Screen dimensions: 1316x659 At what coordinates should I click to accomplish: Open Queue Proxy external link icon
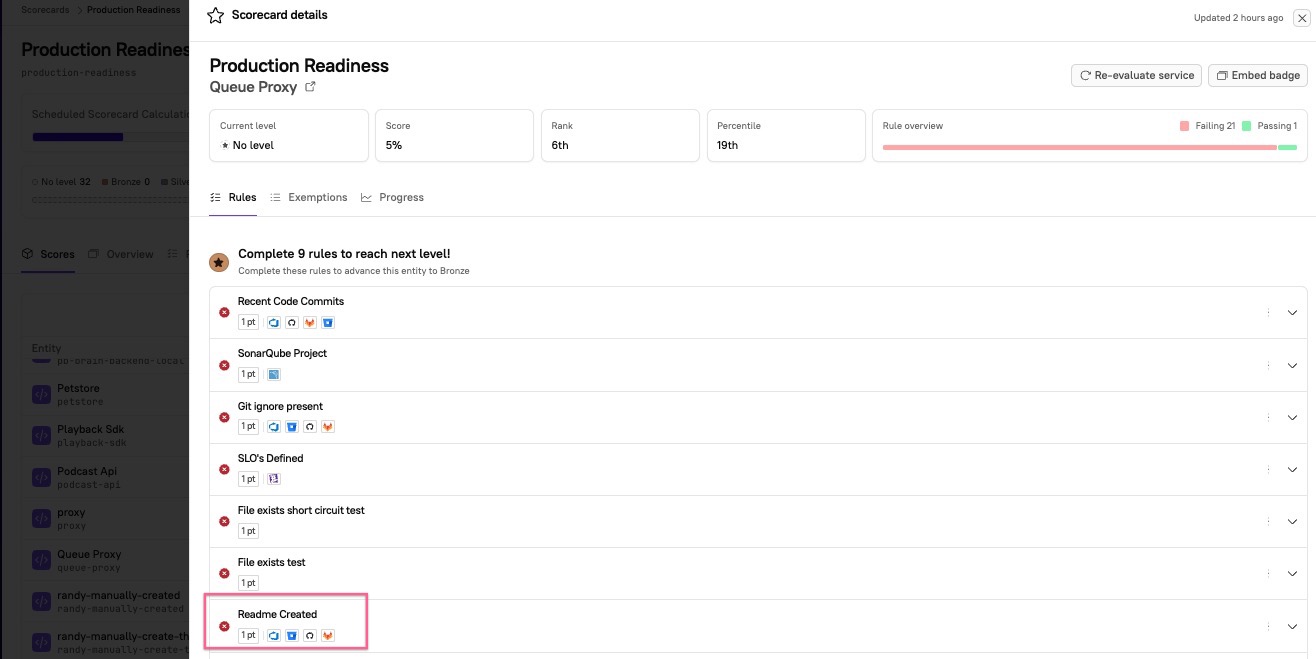(x=310, y=87)
